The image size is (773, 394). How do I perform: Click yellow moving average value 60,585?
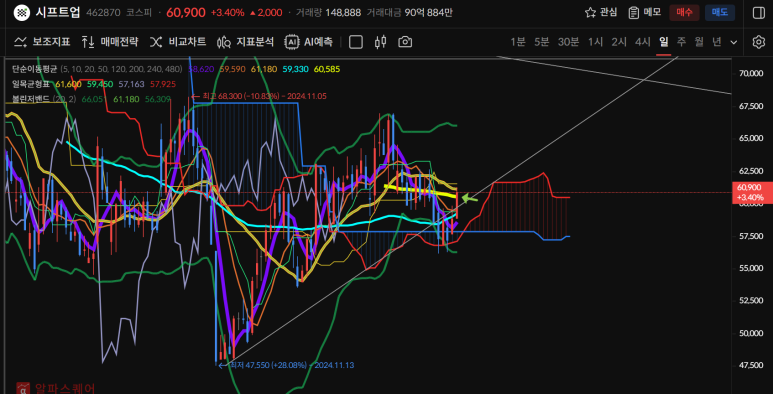point(327,69)
